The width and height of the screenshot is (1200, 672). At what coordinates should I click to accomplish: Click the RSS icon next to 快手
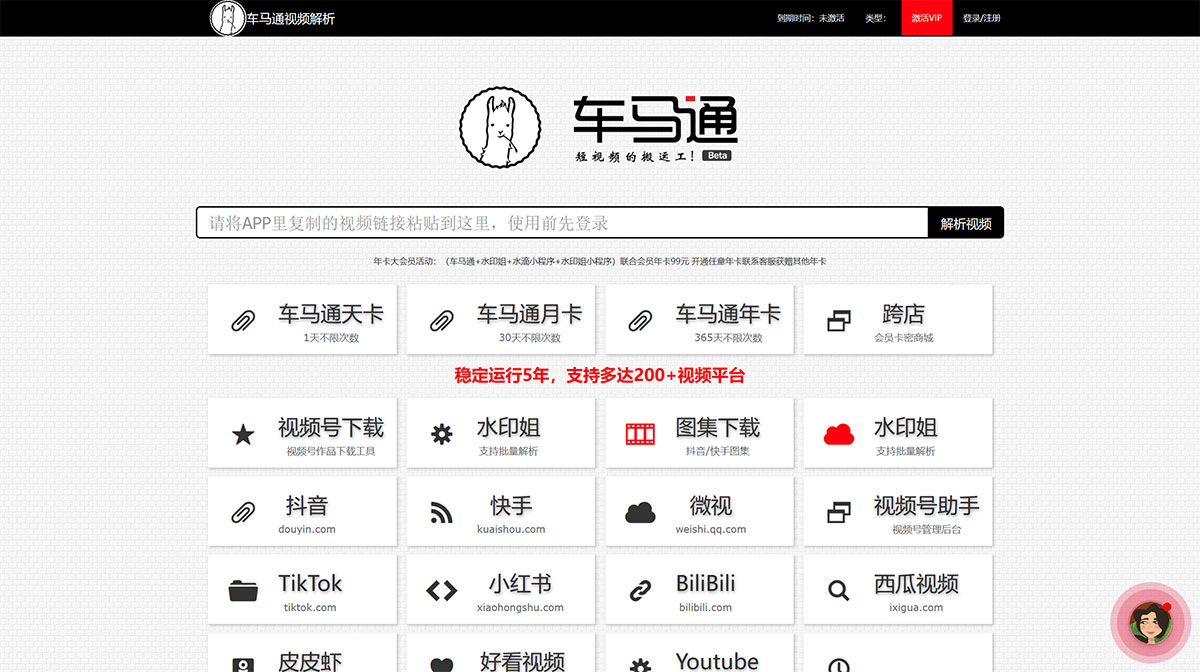440,510
